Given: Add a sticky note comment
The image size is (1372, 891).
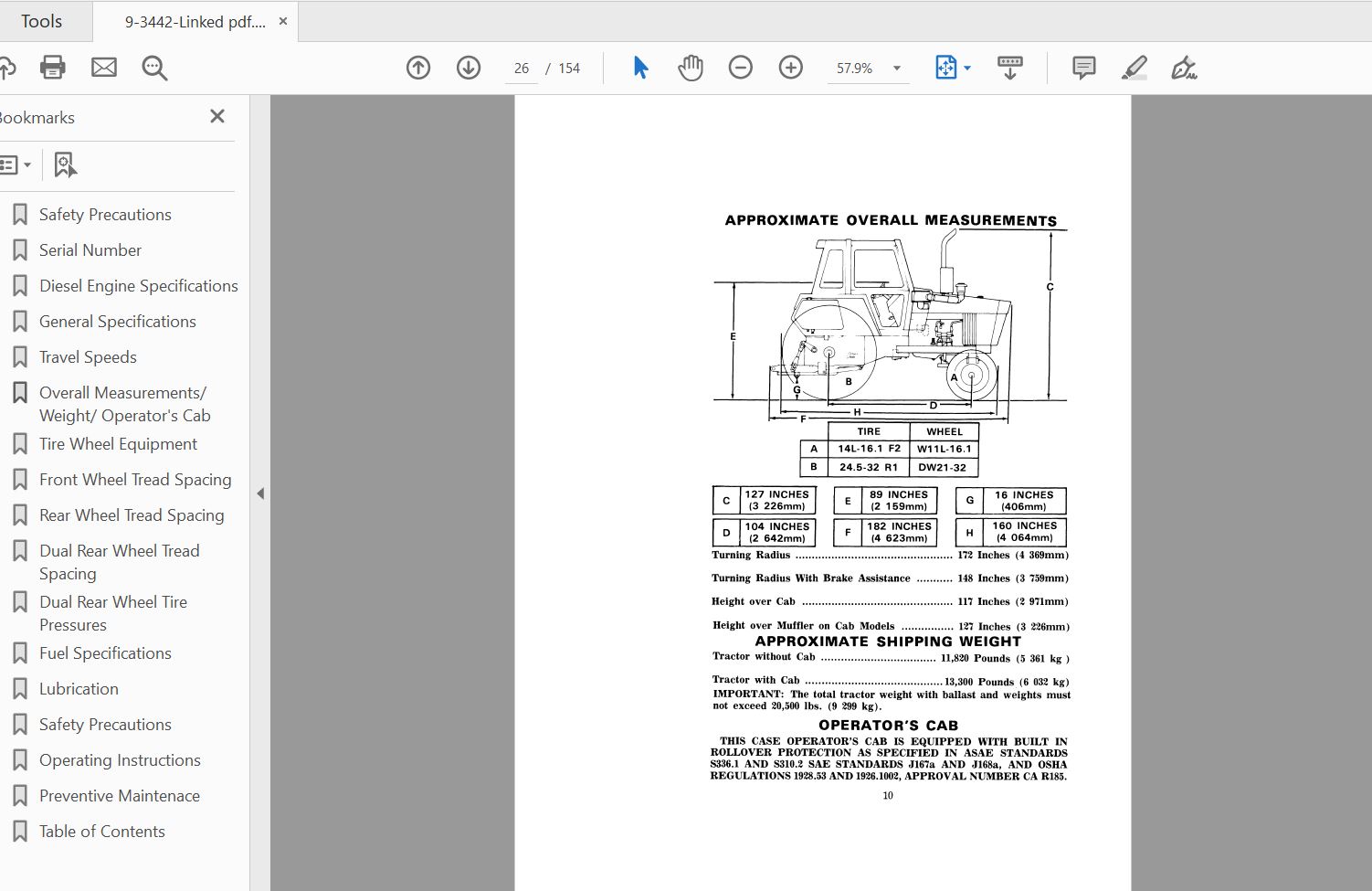Looking at the screenshot, I should (x=1083, y=67).
